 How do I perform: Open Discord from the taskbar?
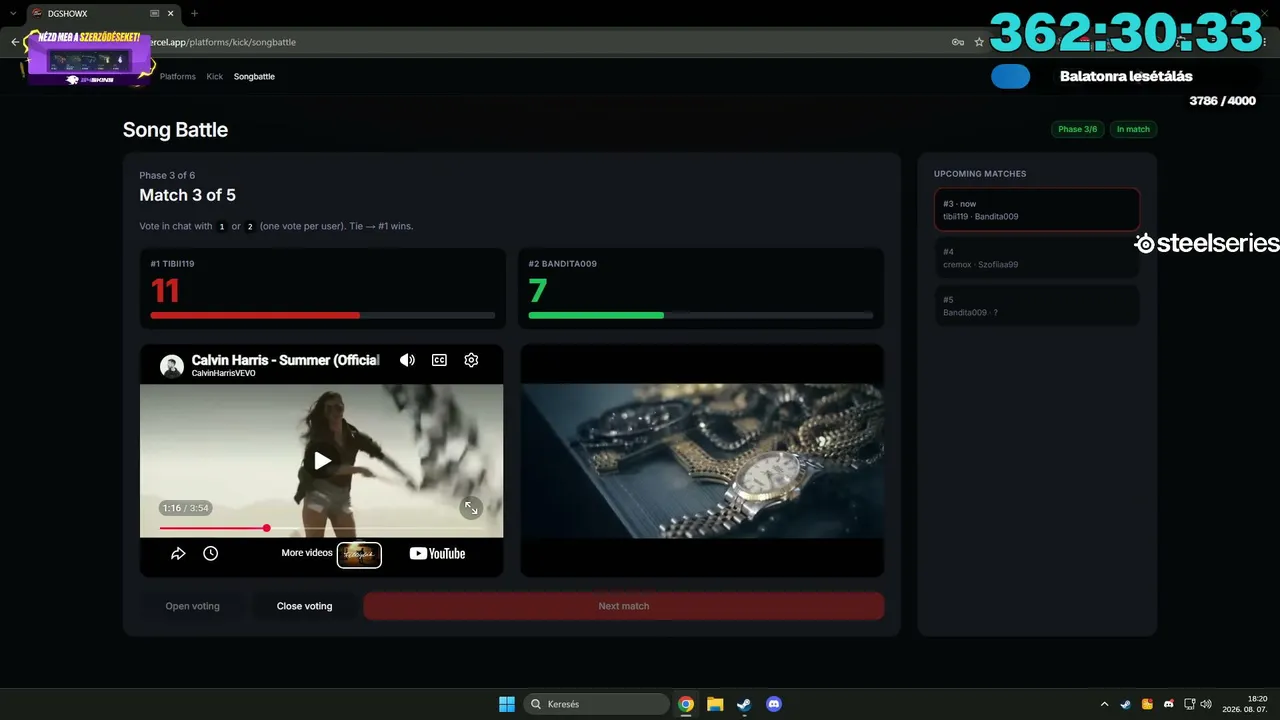tap(773, 704)
